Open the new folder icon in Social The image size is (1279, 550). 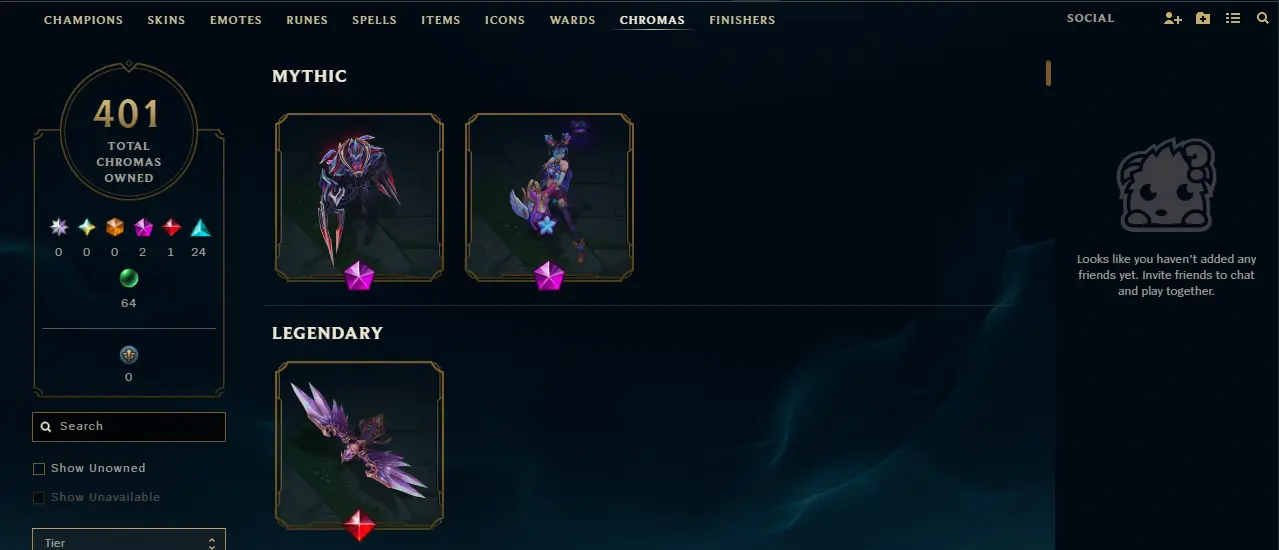(1203, 19)
